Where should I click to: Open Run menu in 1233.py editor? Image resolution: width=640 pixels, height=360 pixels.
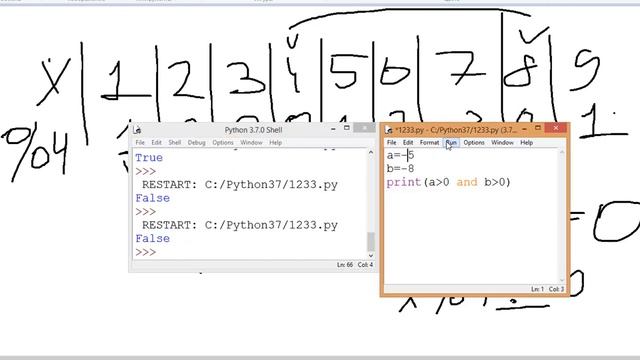451,142
